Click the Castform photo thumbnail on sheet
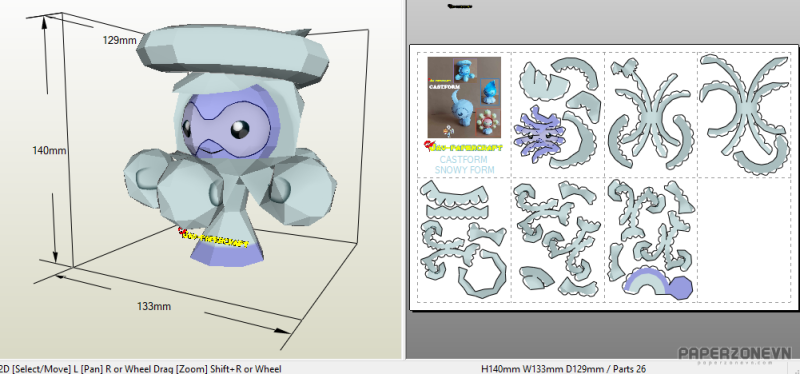Image resolution: width=800 pixels, height=374 pixels. click(x=464, y=97)
